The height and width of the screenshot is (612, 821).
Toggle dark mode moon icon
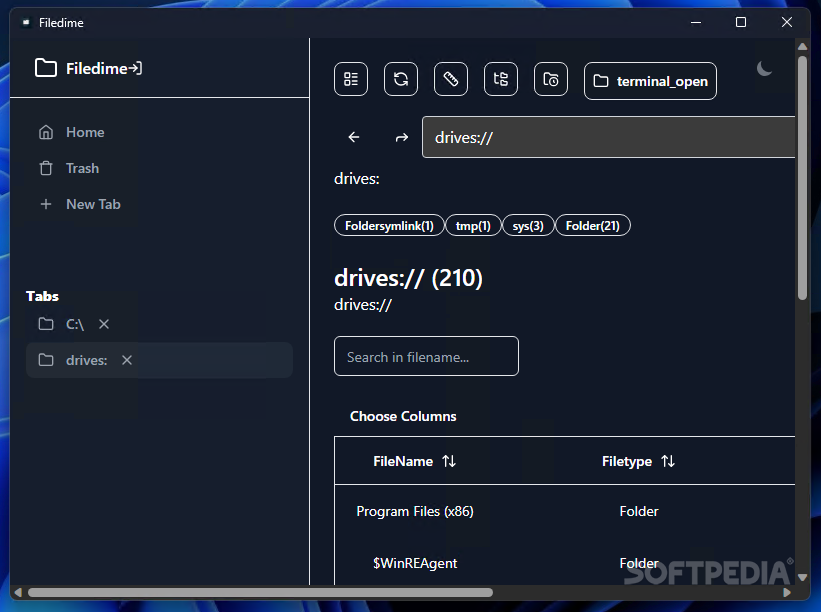(764, 69)
